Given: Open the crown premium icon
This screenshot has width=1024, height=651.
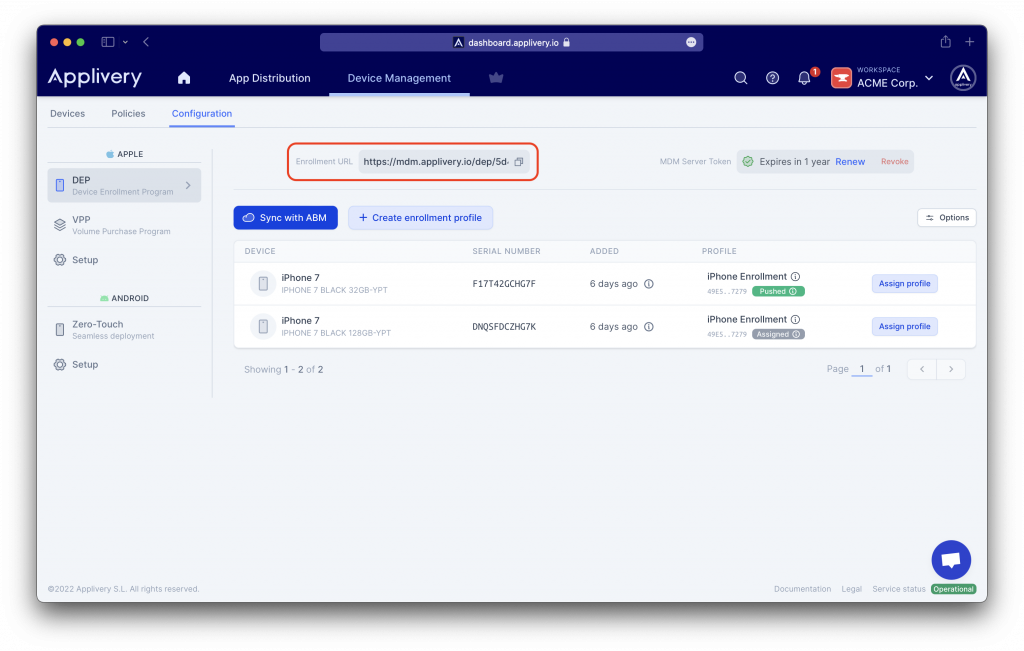Looking at the screenshot, I should pyautogui.click(x=496, y=78).
